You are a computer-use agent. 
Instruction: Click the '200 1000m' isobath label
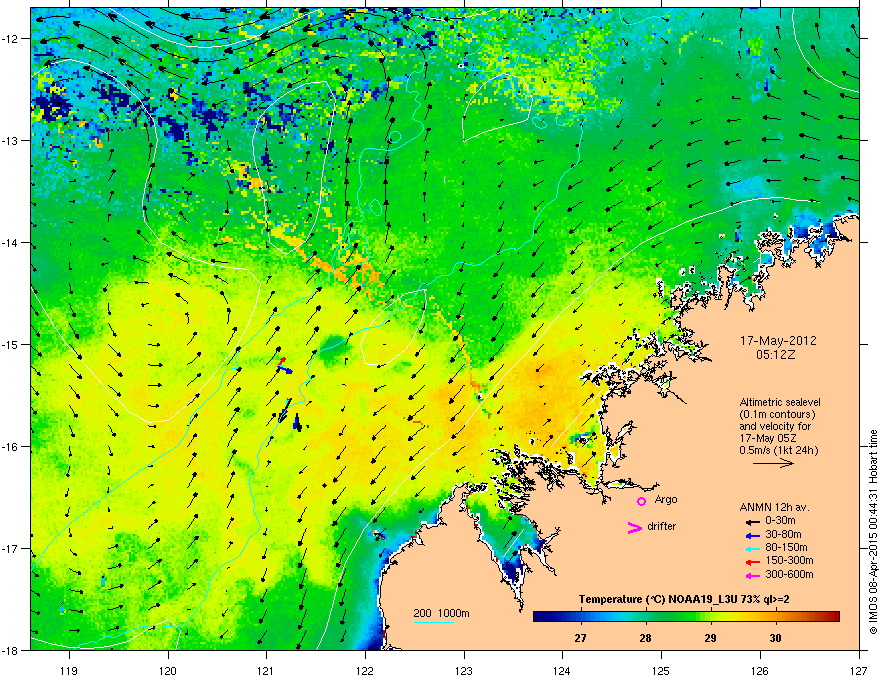(x=442, y=613)
